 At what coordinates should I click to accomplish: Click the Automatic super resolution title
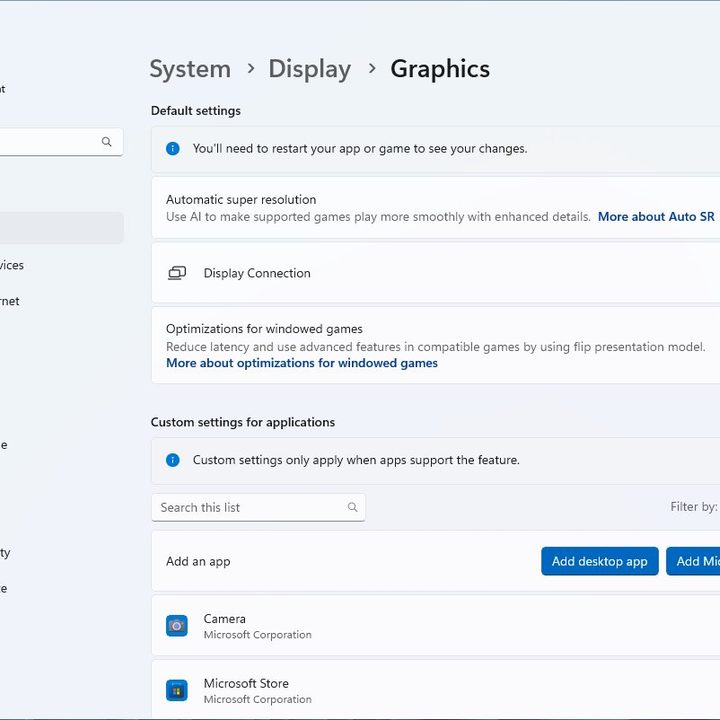coord(241,199)
